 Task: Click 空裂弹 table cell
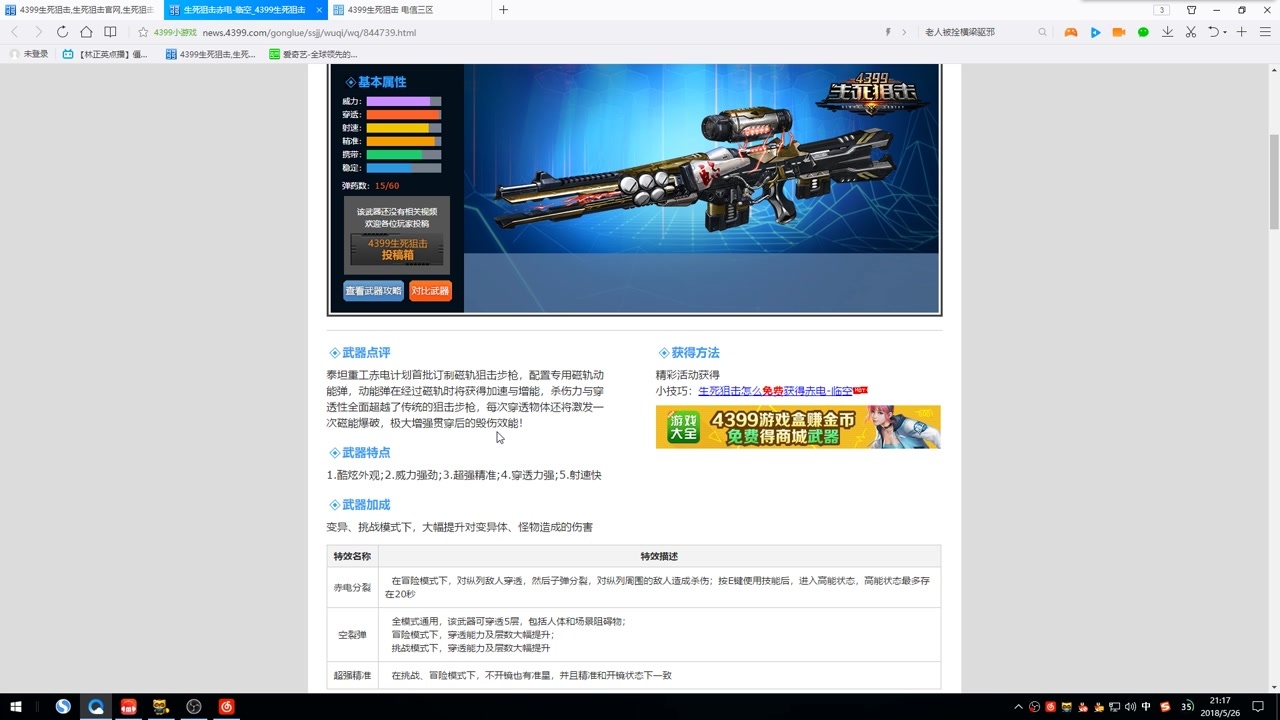pos(352,635)
